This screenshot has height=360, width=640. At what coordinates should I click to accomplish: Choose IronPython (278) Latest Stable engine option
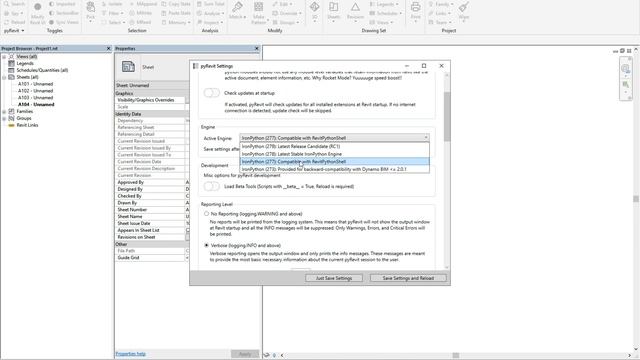334,154
